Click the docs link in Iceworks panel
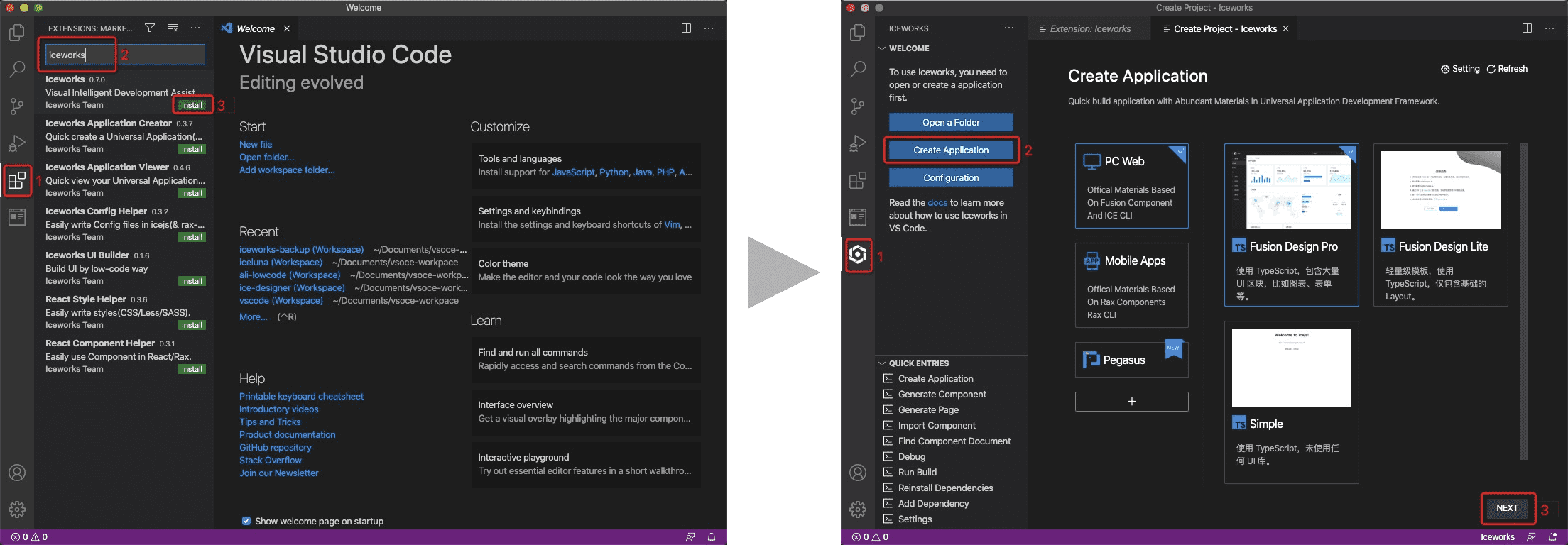This screenshot has width=1568, height=545. click(x=937, y=202)
